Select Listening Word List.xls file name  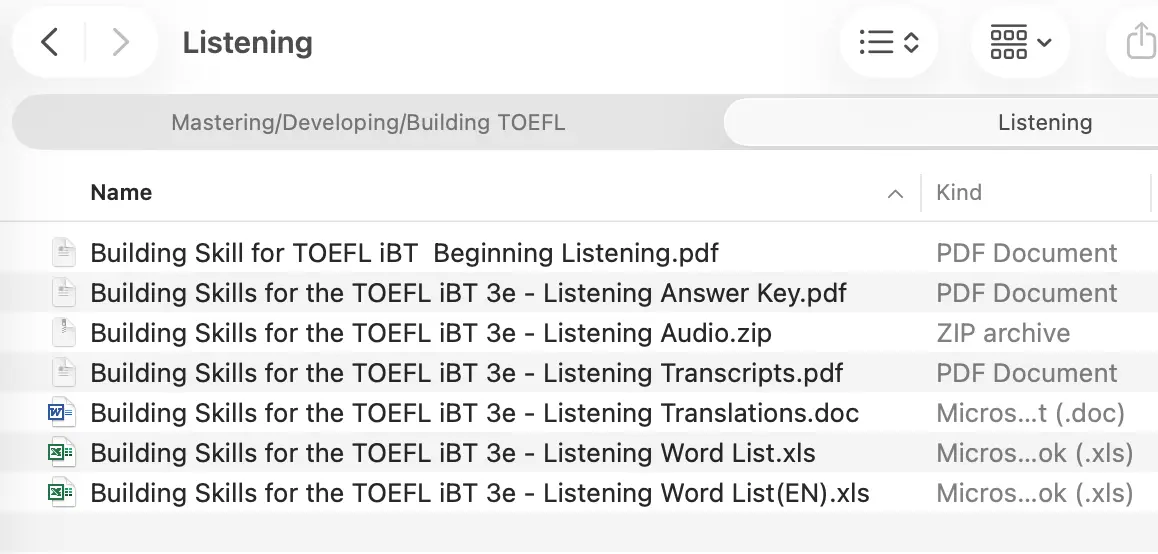452,453
